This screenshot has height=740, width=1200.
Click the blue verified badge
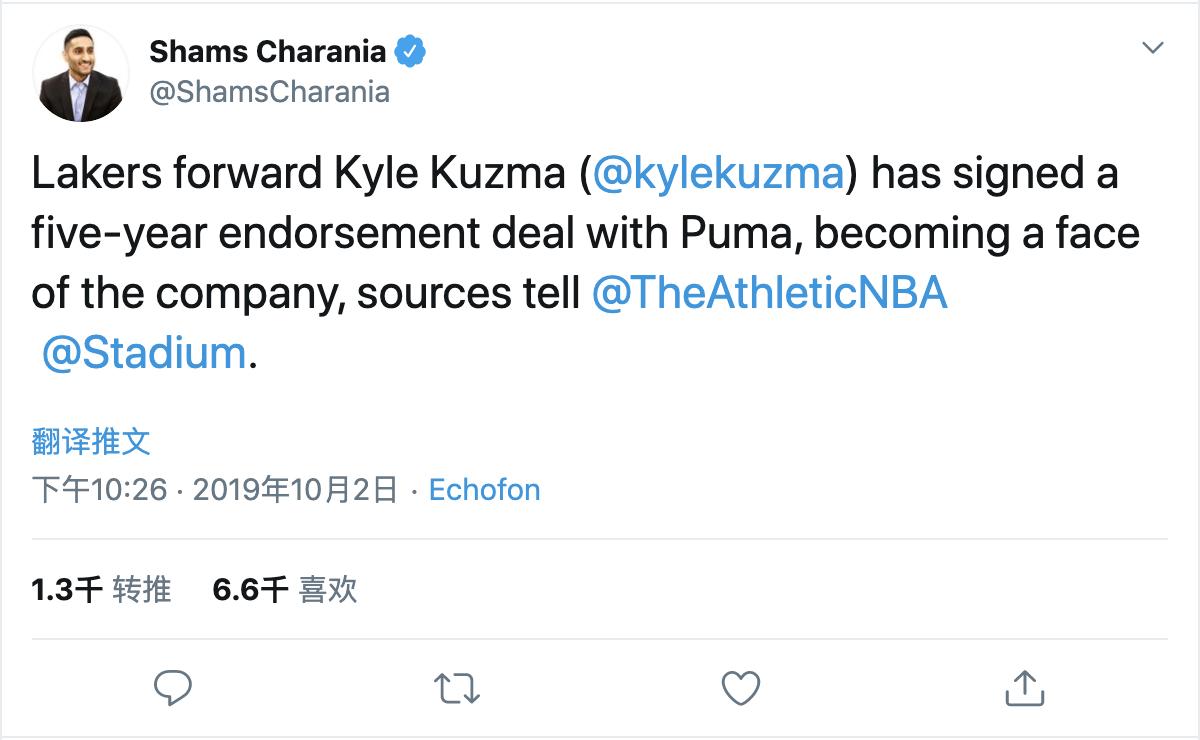pyautogui.click(x=410, y=51)
